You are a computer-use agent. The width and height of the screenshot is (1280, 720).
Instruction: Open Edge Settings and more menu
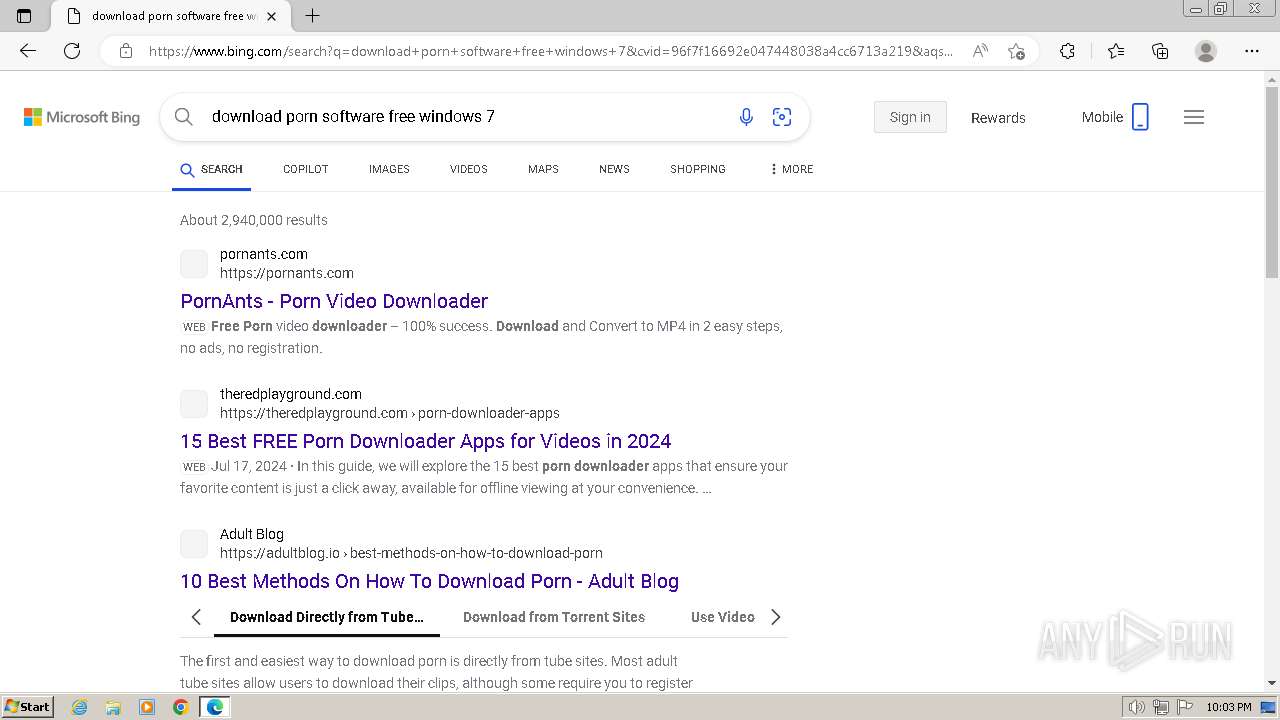point(1252,51)
